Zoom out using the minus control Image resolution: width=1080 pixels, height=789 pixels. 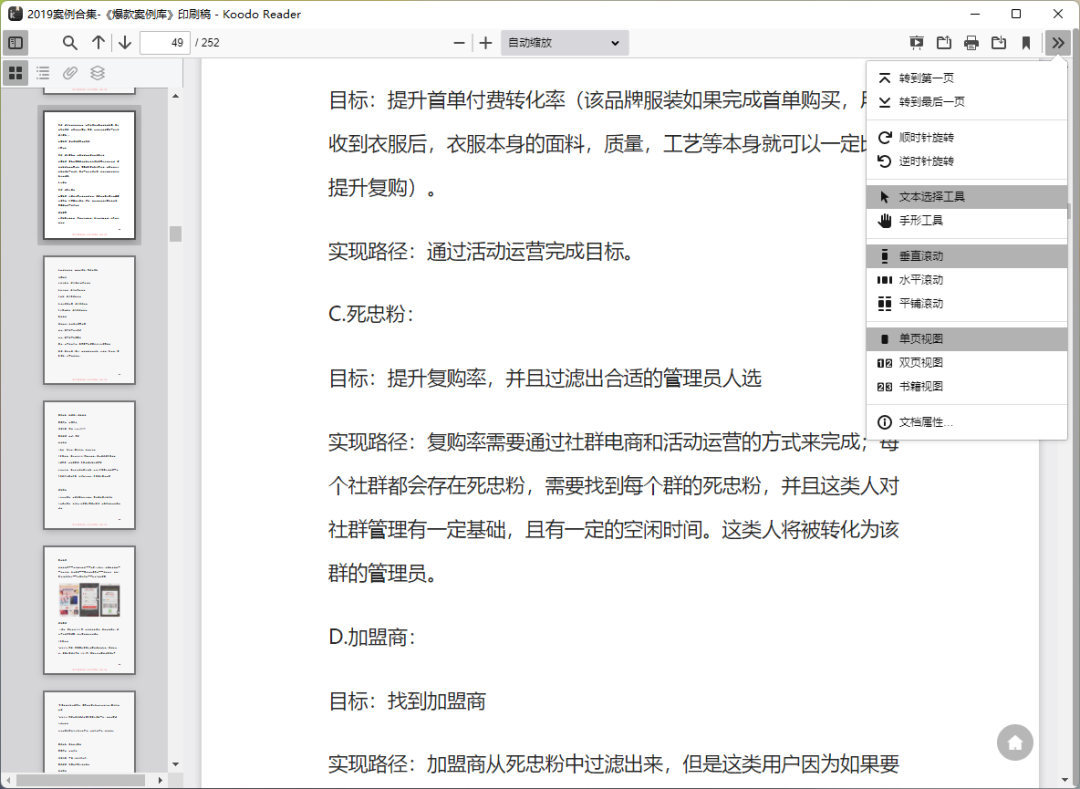pyautogui.click(x=458, y=43)
